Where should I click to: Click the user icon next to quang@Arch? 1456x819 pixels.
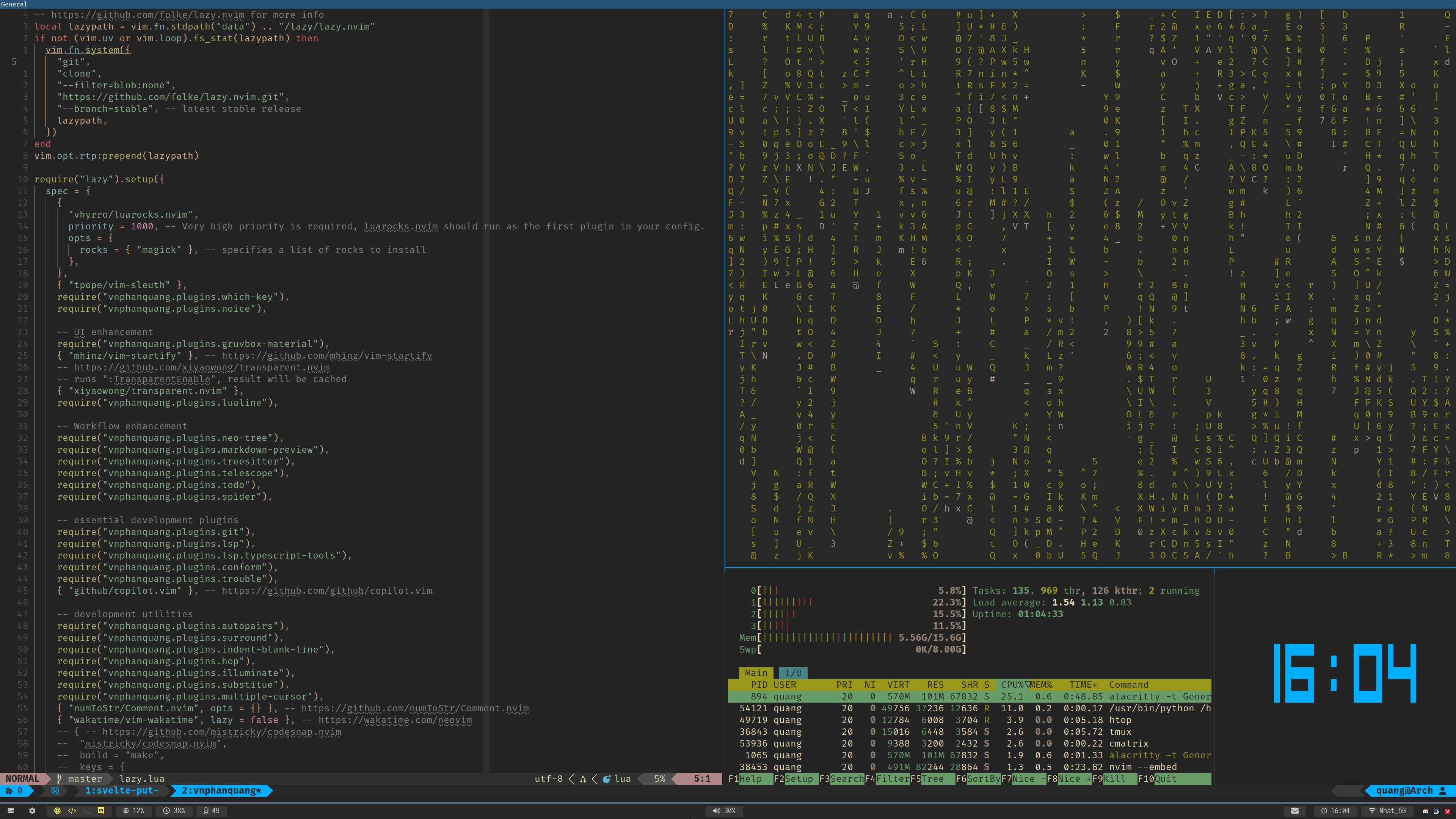pos(1442,791)
